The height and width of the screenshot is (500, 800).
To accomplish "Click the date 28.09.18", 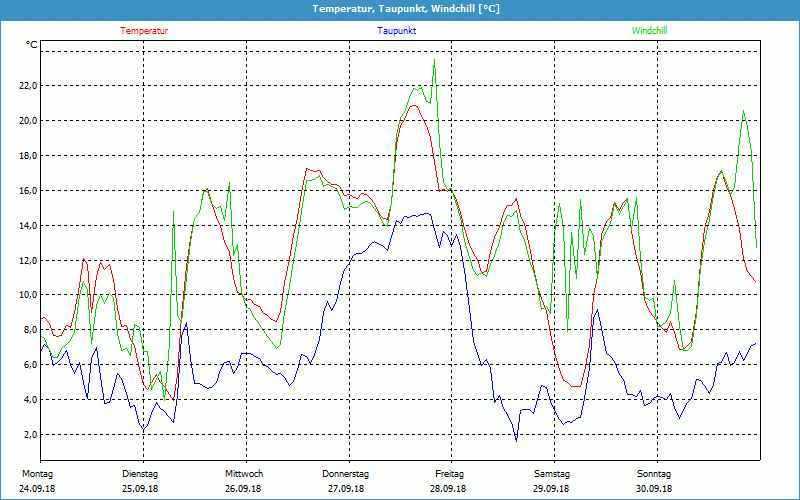I will click(448, 489).
